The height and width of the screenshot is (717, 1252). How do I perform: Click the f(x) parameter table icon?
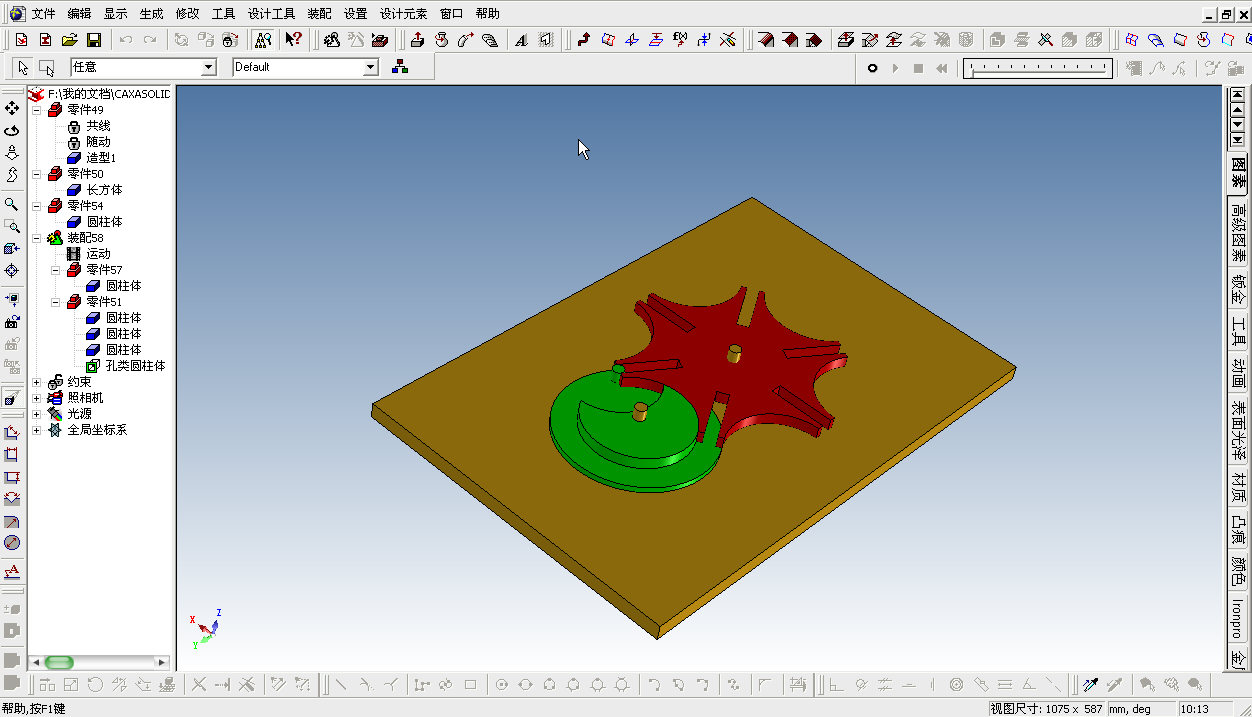pyautogui.click(x=680, y=40)
